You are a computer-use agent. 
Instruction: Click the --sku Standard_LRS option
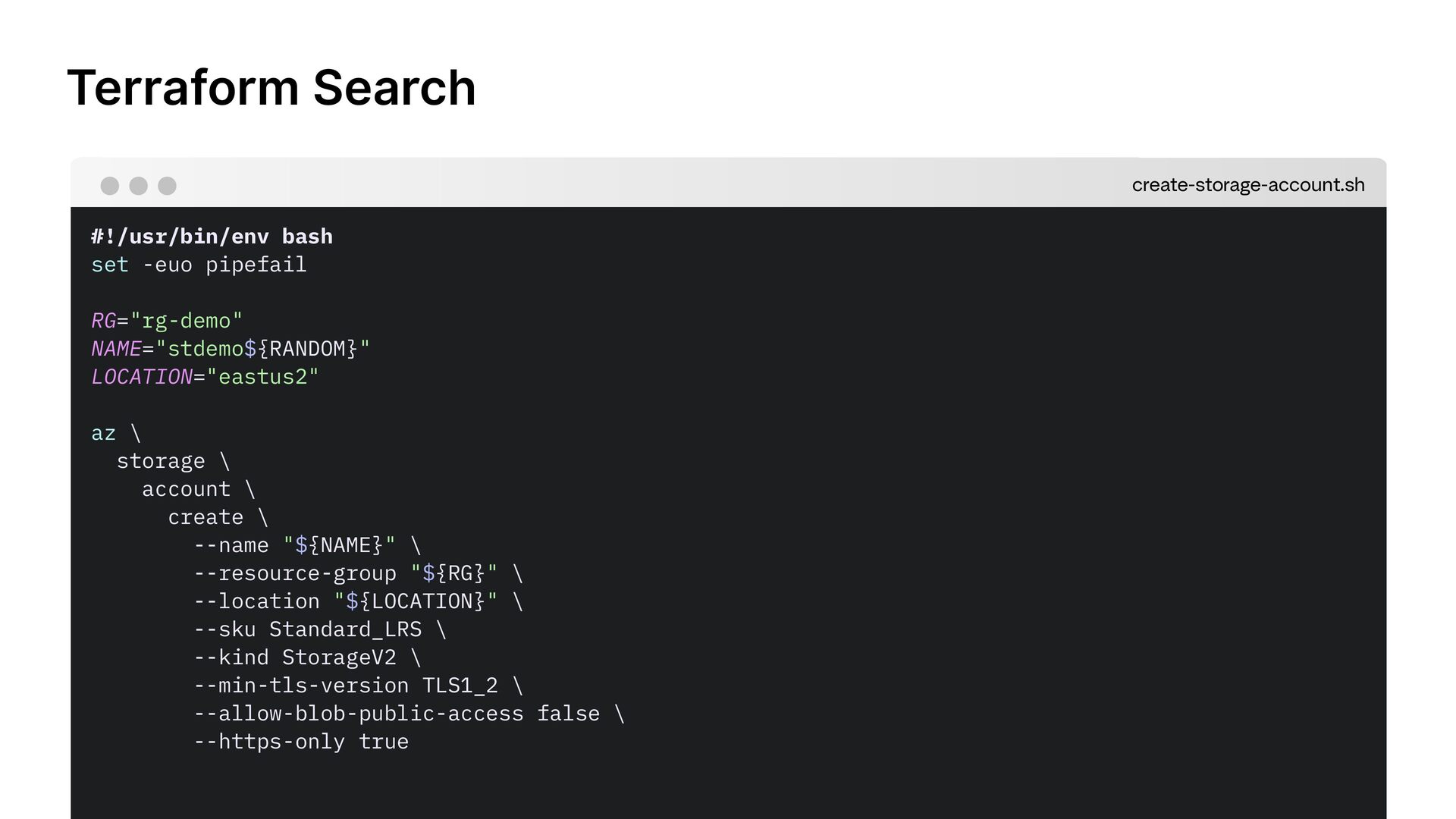pyautogui.click(x=308, y=629)
